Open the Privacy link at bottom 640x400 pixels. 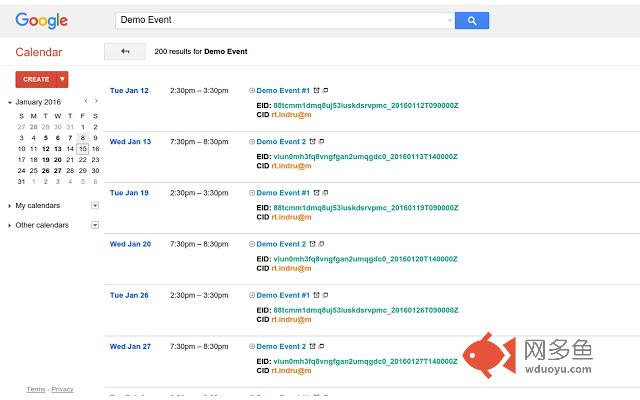[x=62, y=389]
